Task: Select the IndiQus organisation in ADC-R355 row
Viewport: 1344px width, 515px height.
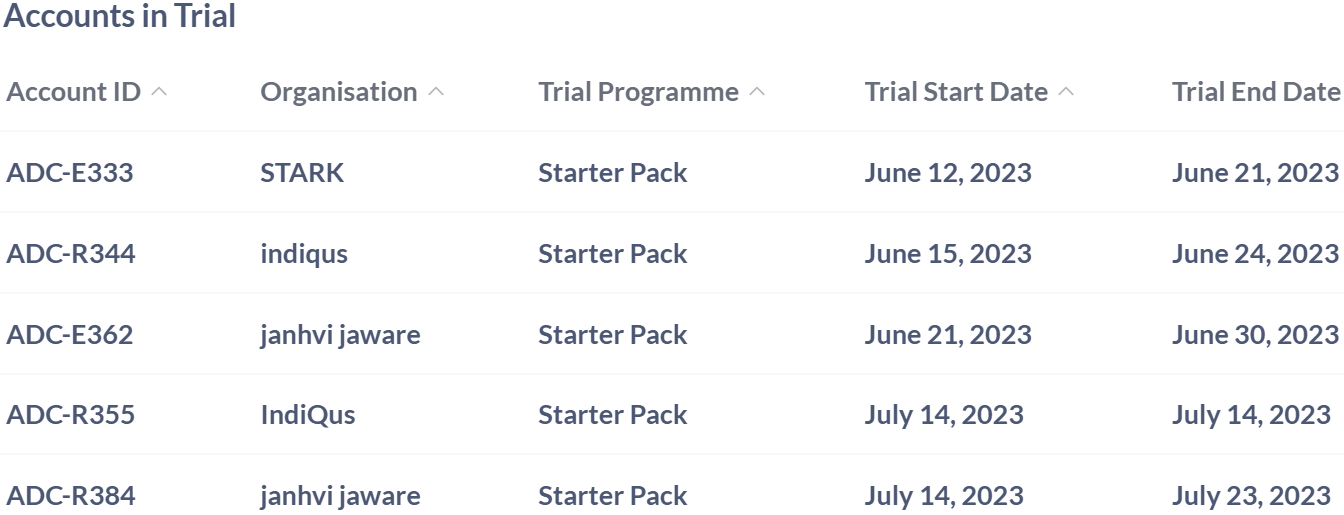Action: (x=308, y=415)
